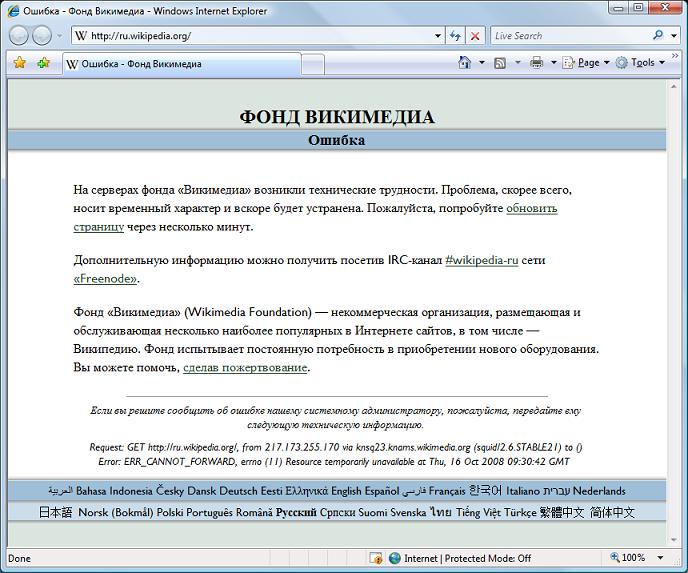
Task: Follow the сделав пожертвование donation link
Action: tap(245, 367)
